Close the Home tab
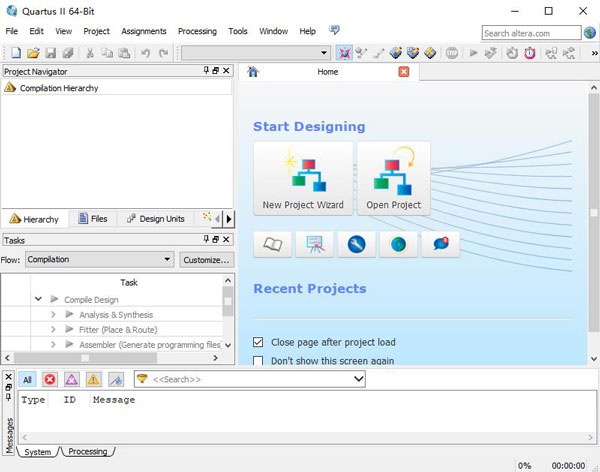 pos(404,72)
